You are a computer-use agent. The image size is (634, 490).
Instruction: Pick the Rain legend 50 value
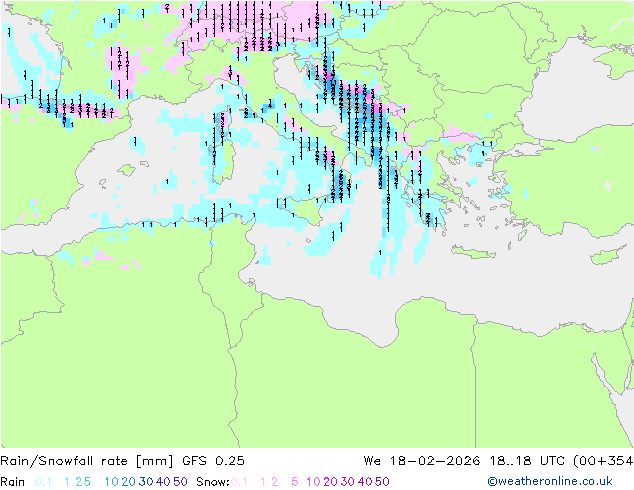(180, 482)
